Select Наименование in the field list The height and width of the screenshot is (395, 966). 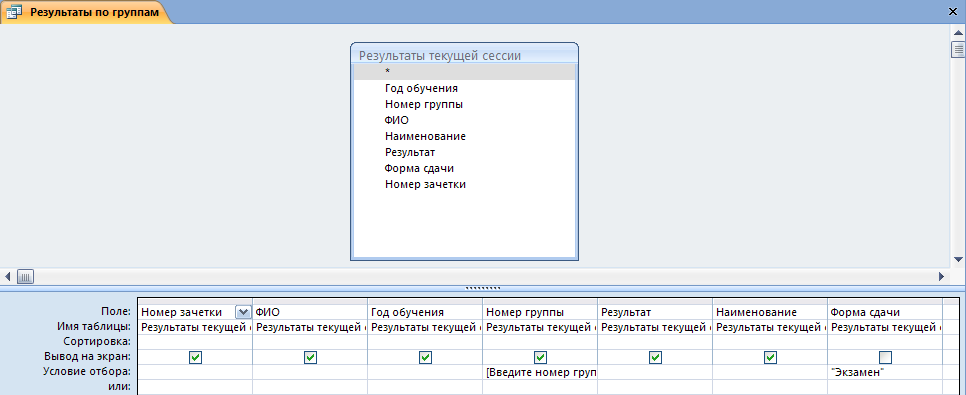[x=425, y=136]
